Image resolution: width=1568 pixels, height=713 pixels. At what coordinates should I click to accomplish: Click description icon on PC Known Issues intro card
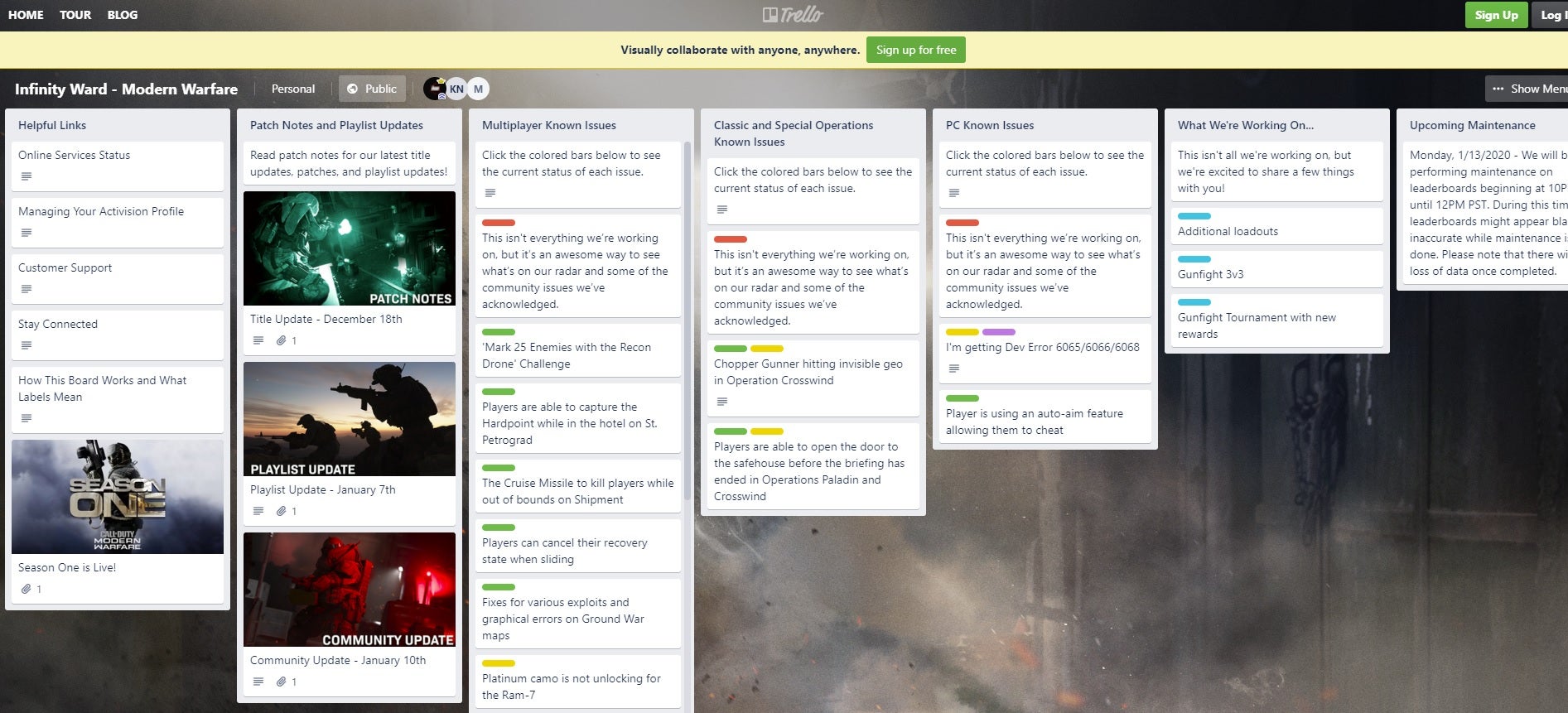(954, 193)
